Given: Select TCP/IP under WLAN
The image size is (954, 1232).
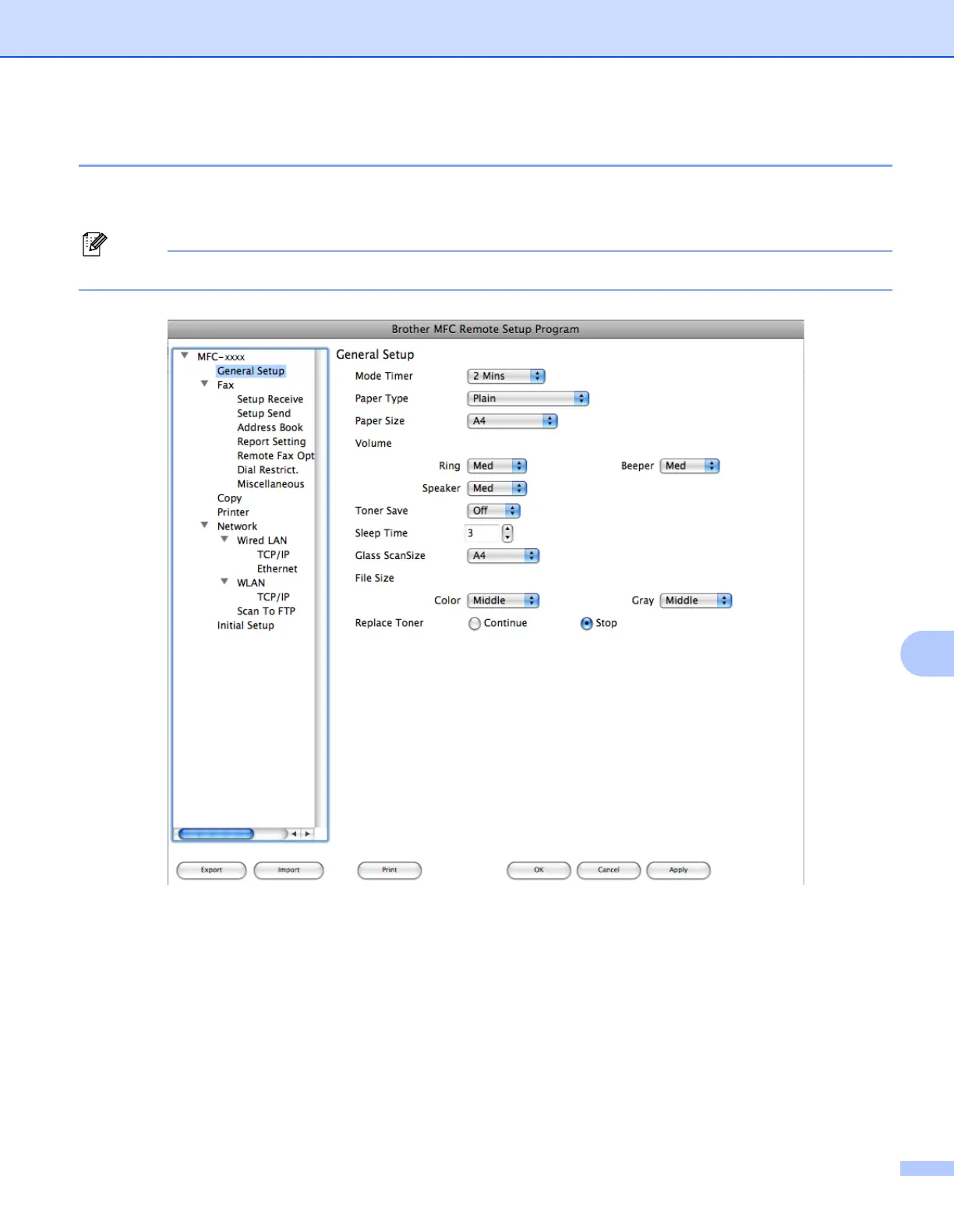Looking at the screenshot, I should pyautogui.click(x=273, y=597).
